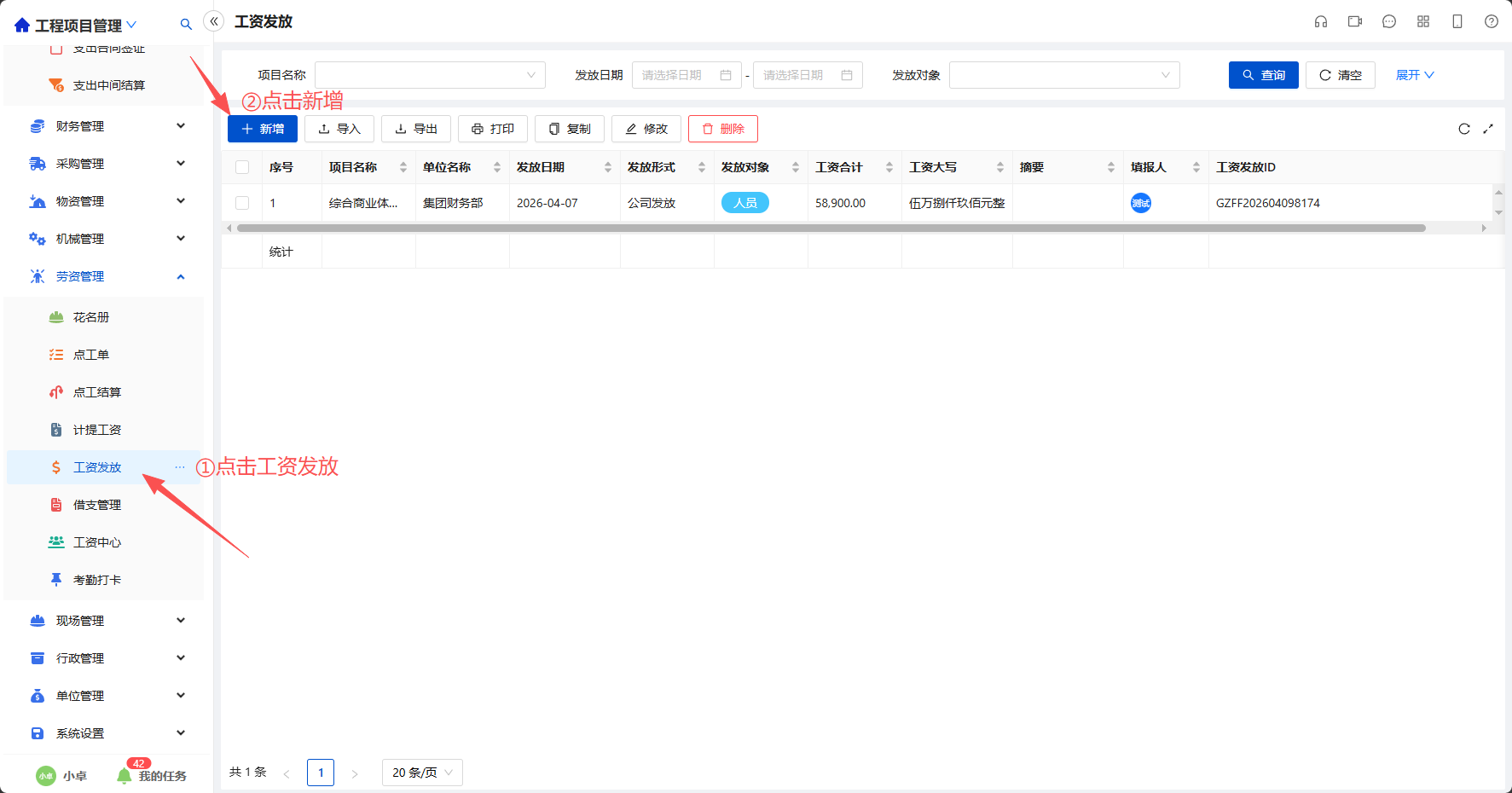The width and height of the screenshot is (1512, 793).
Task: Sort by 发放日期 column arrows
Action: pos(608,167)
